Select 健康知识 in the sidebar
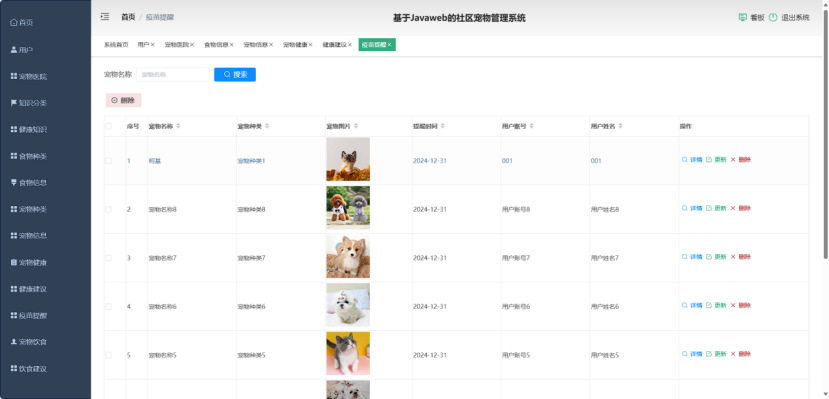 [29, 129]
